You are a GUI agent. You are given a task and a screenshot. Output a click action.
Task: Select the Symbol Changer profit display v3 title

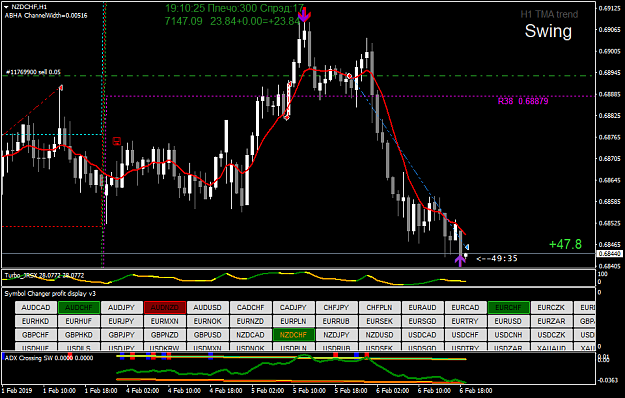coord(50,294)
